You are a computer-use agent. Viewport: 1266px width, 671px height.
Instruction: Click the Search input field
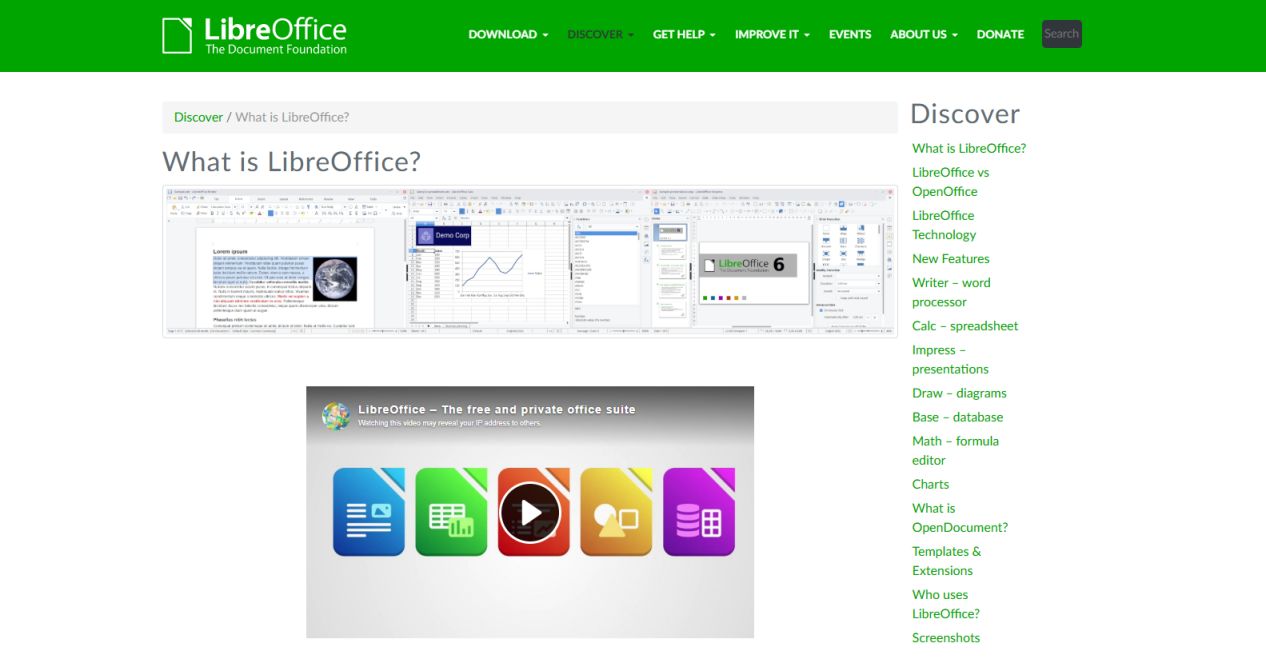pyautogui.click(x=1062, y=34)
